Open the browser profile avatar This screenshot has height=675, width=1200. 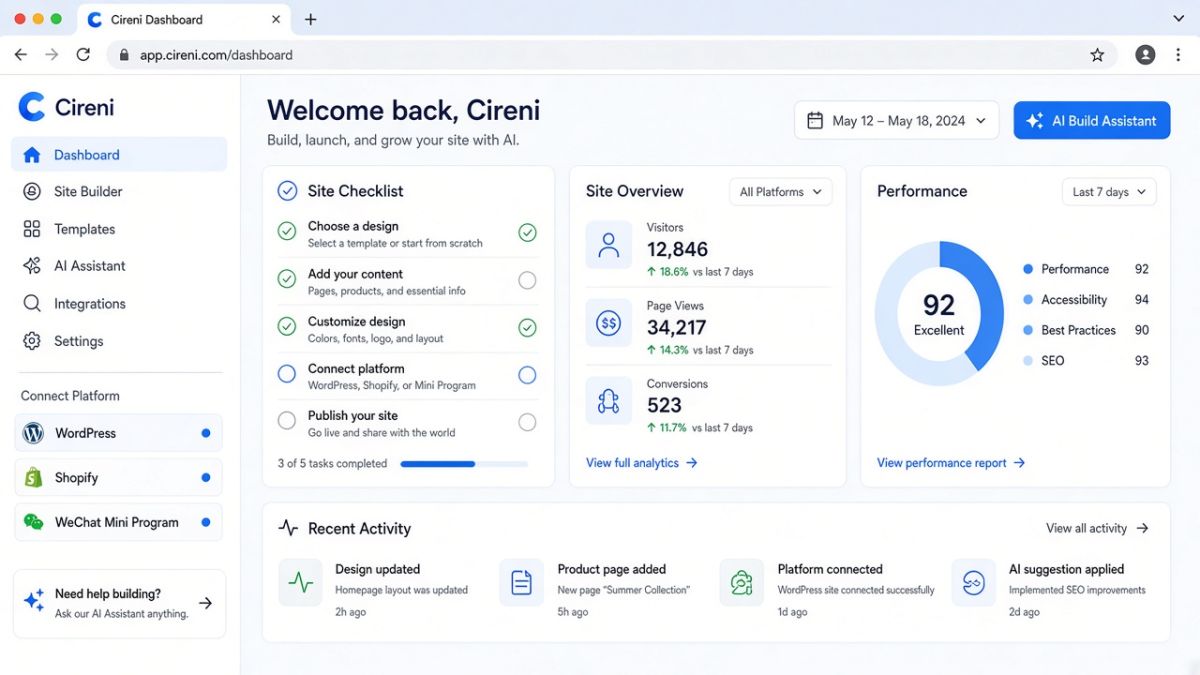click(1145, 55)
